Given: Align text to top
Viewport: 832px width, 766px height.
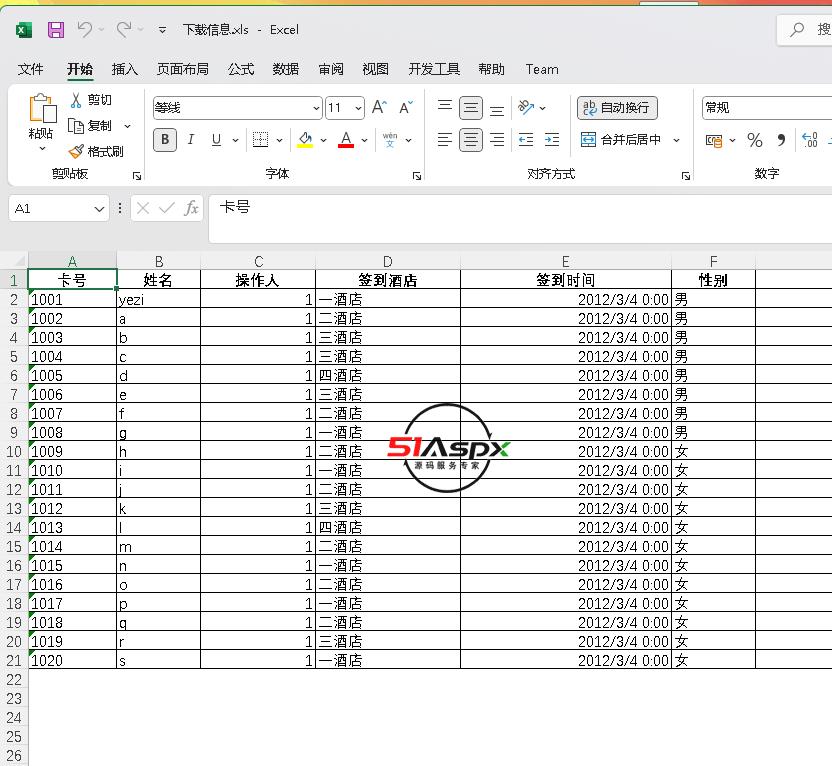Looking at the screenshot, I should [445, 108].
